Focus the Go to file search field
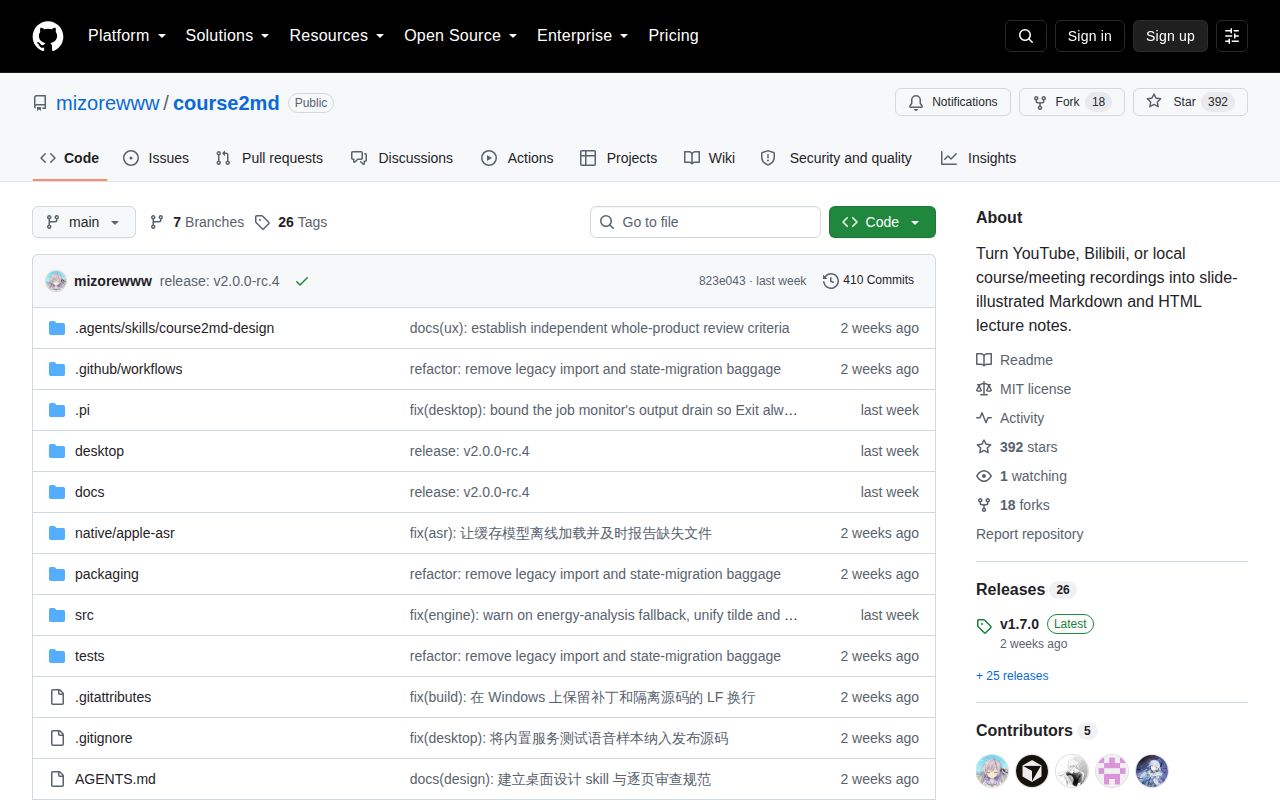 point(705,222)
